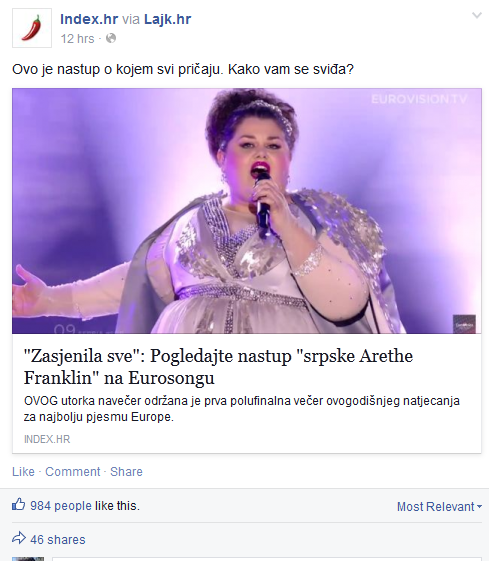This screenshot has width=489, height=561.
Task: Click the Eurovision logo in image corner
Action: click(464, 324)
